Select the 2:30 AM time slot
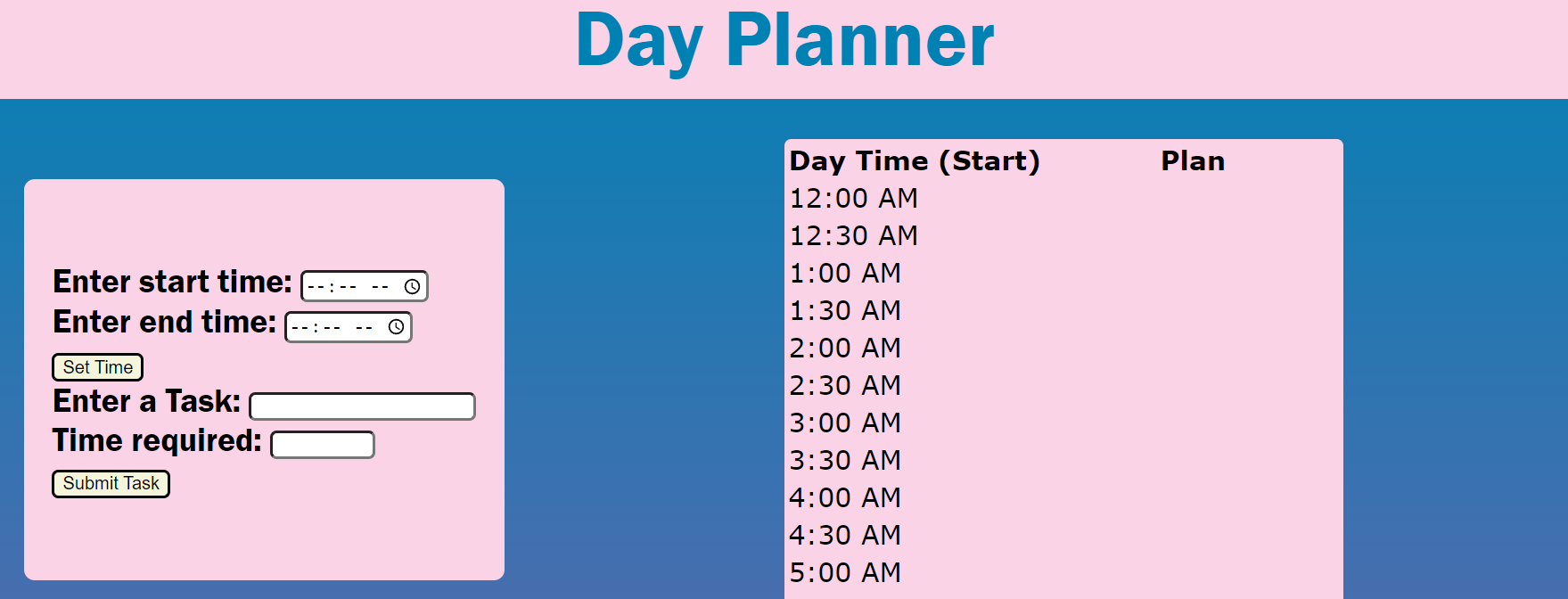 point(845,385)
